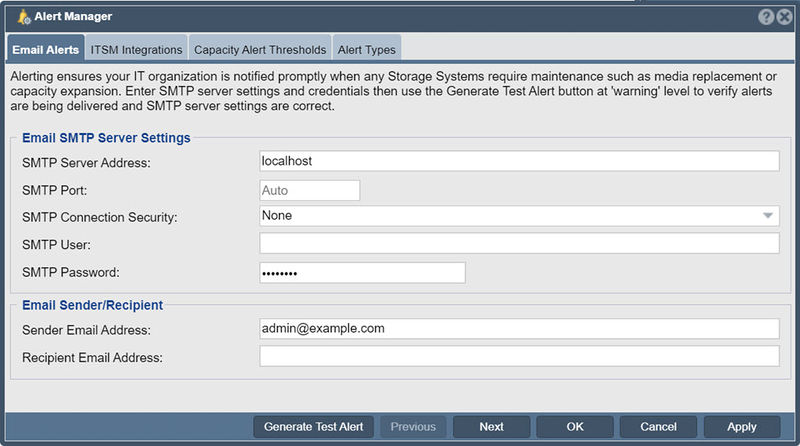Click the Alert Manager title text
This screenshot has width=800, height=446.
pos(73,16)
